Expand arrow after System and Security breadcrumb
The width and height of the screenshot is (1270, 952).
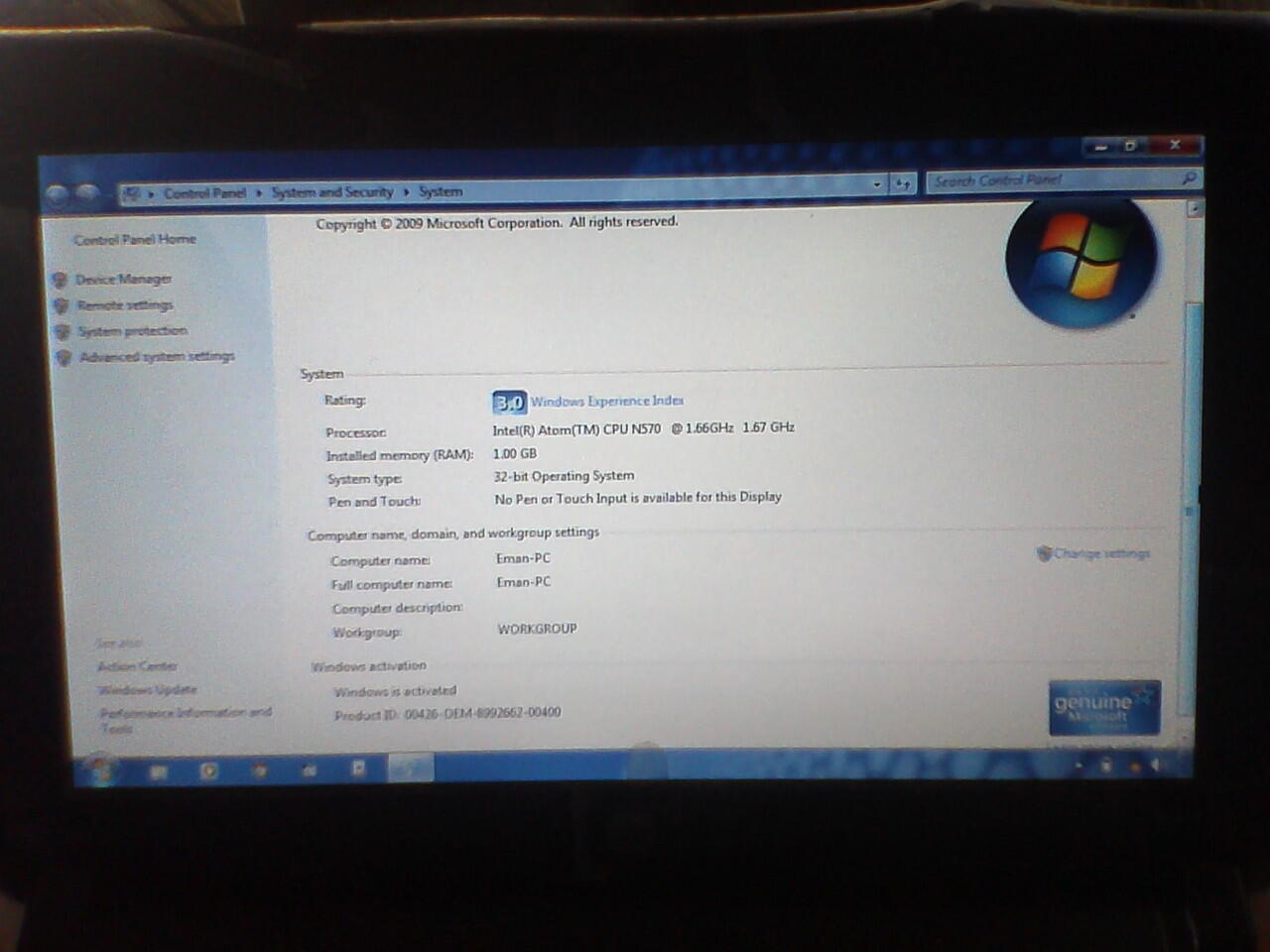pyautogui.click(x=407, y=191)
